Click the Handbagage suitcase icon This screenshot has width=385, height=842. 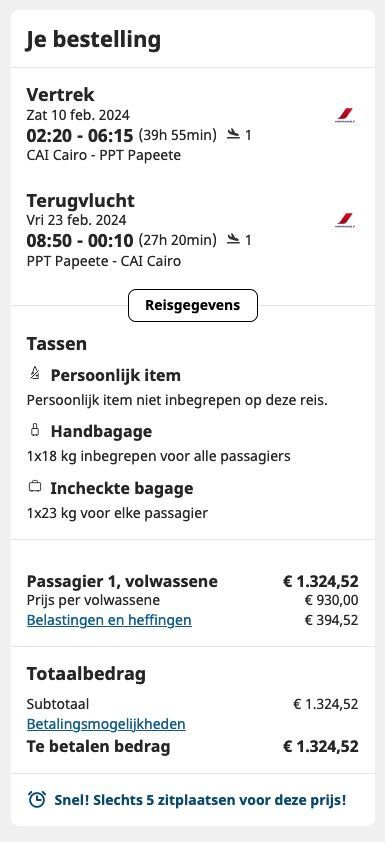click(x=35, y=430)
